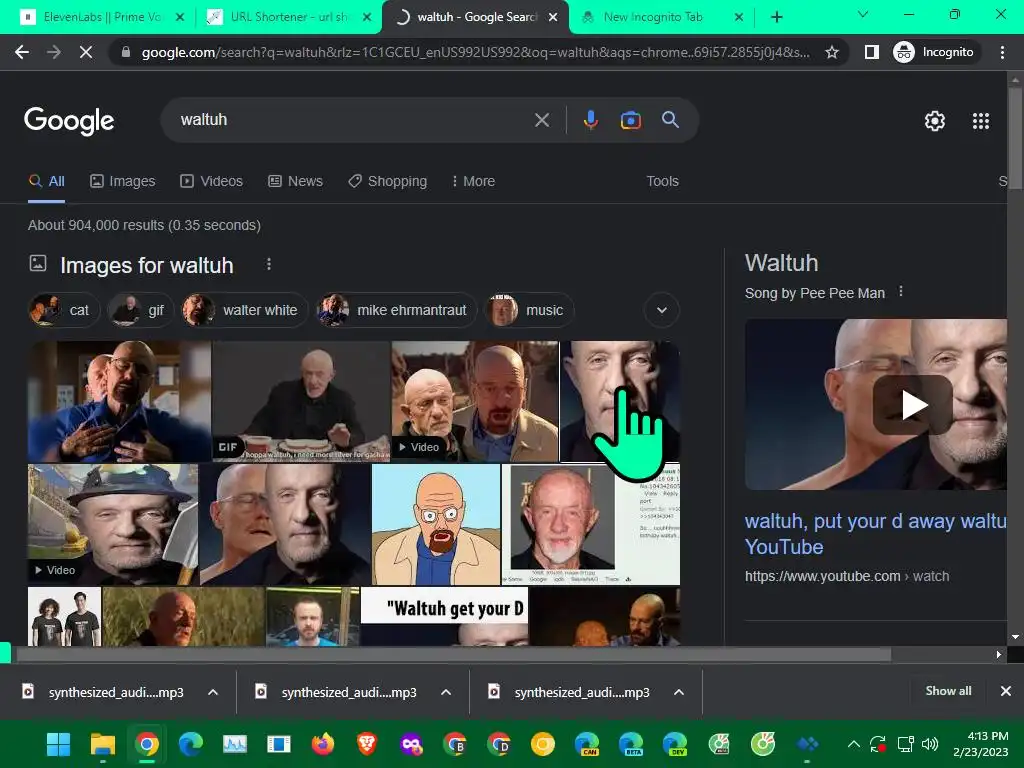Open the clock showing 4:13 PM
The height and width of the screenshot is (768, 1024).
(980, 744)
